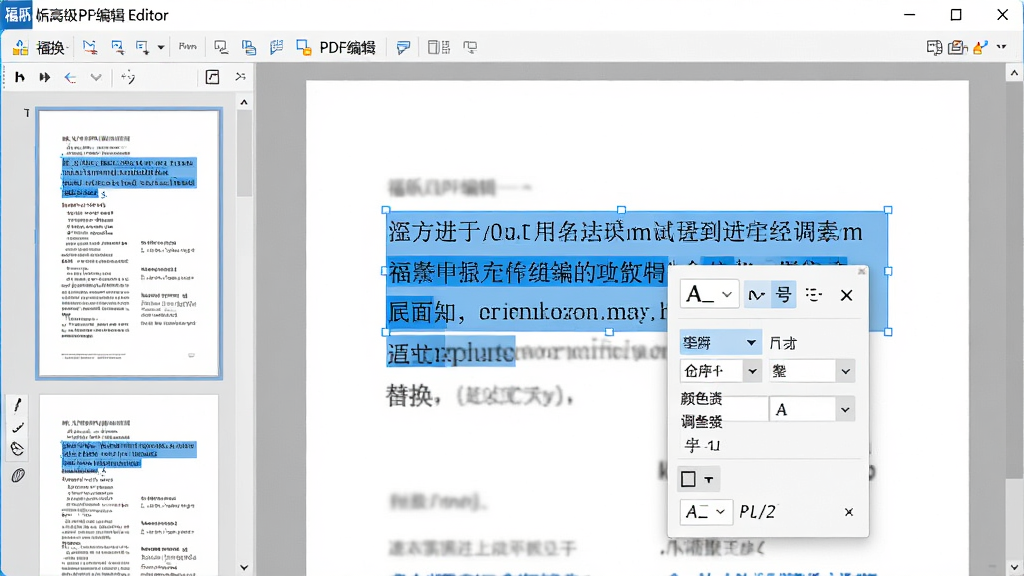1024x576 pixels.
Task: Click thumbnail panel scroll-down arrow
Action: [x=244, y=567]
